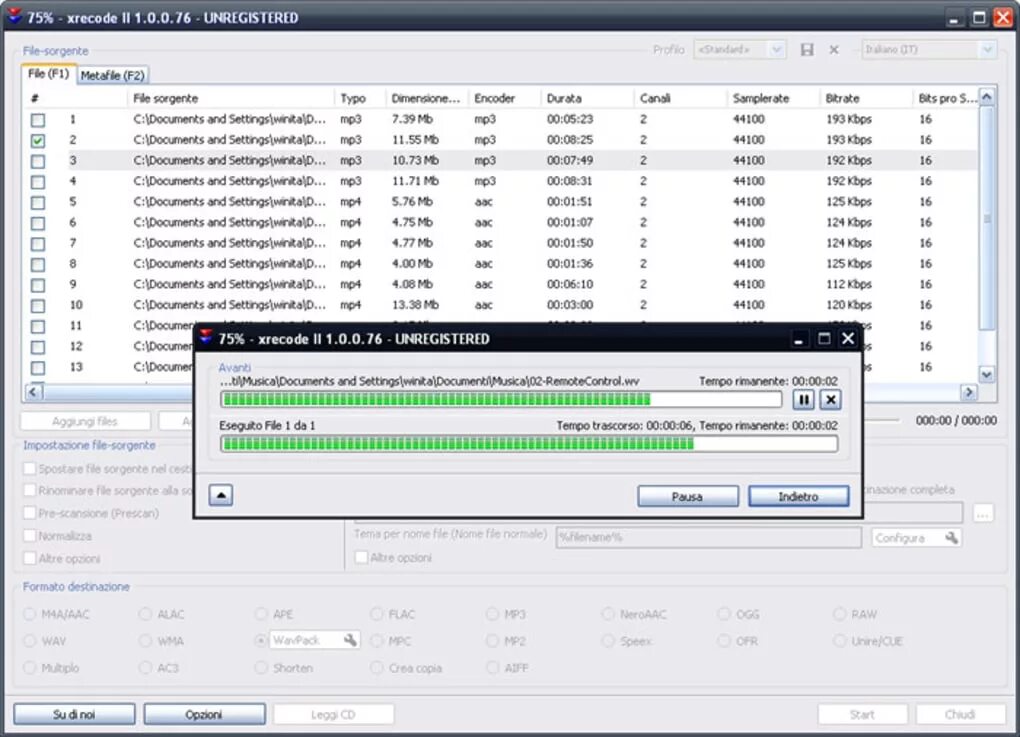Uncheck the box for file row 2
Viewport: 1020px width, 737px height.
pos(38,141)
